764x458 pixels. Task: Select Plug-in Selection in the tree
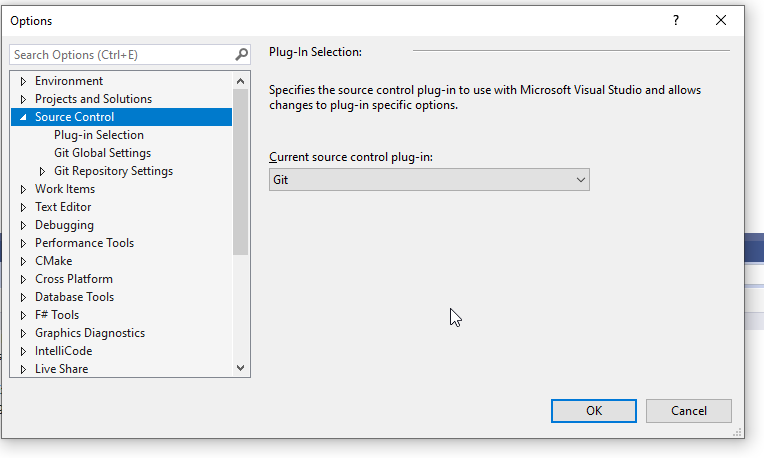tap(99, 135)
